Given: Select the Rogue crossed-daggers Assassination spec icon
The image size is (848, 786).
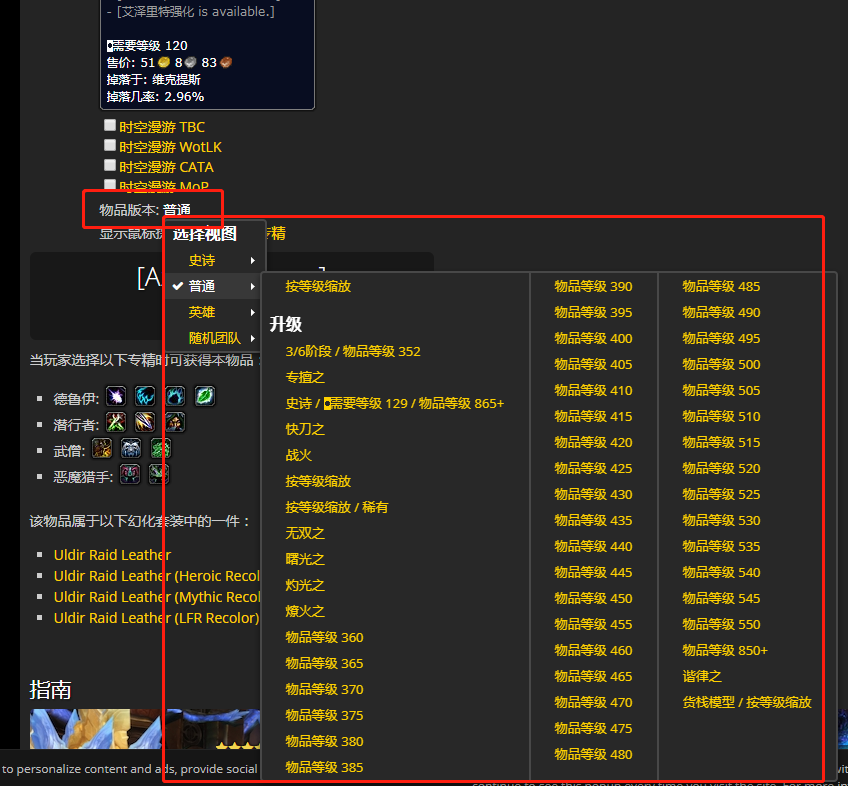Looking at the screenshot, I should (115, 423).
